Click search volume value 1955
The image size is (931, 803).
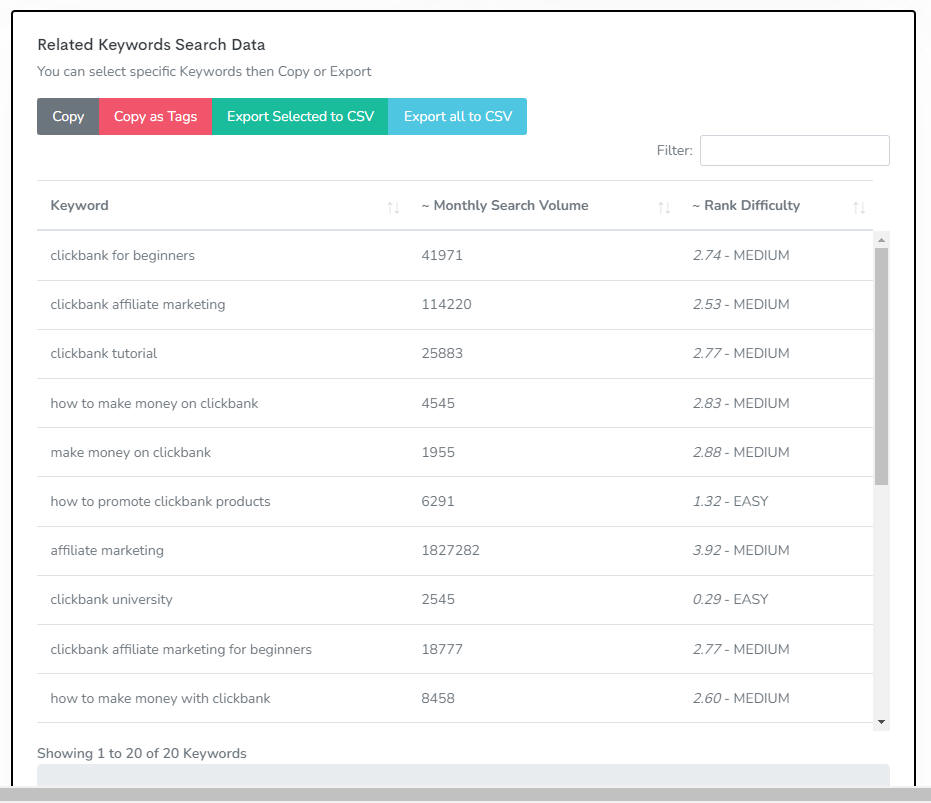438,453
